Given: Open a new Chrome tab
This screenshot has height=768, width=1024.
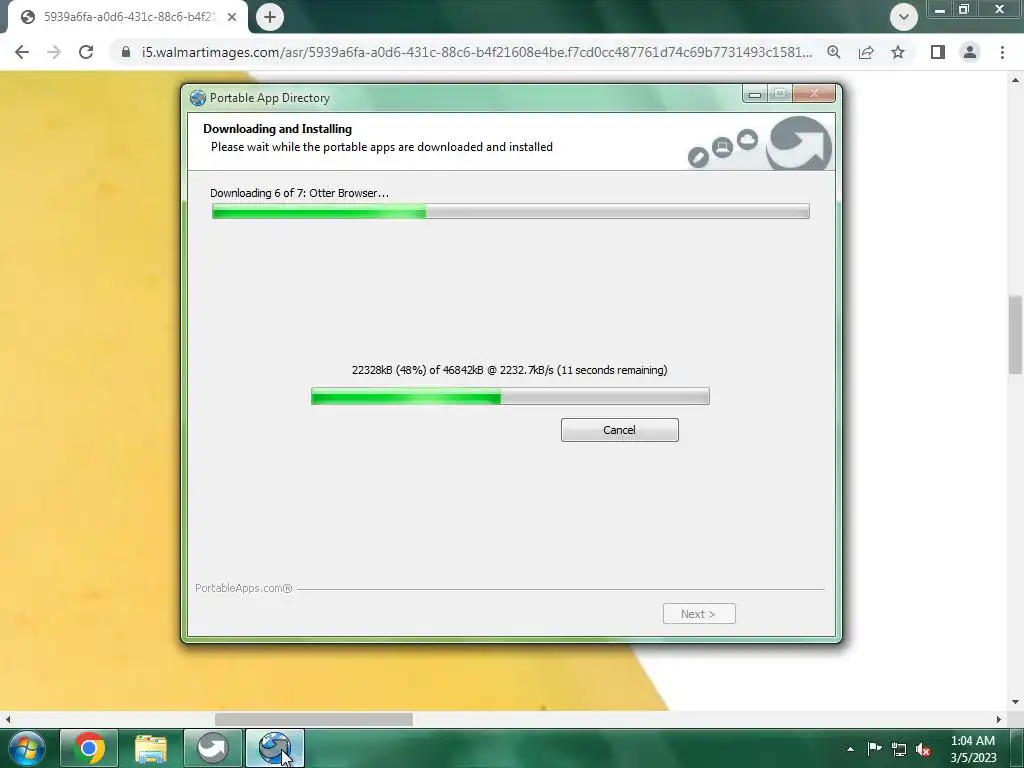Looking at the screenshot, I should [x=270, y=17].
